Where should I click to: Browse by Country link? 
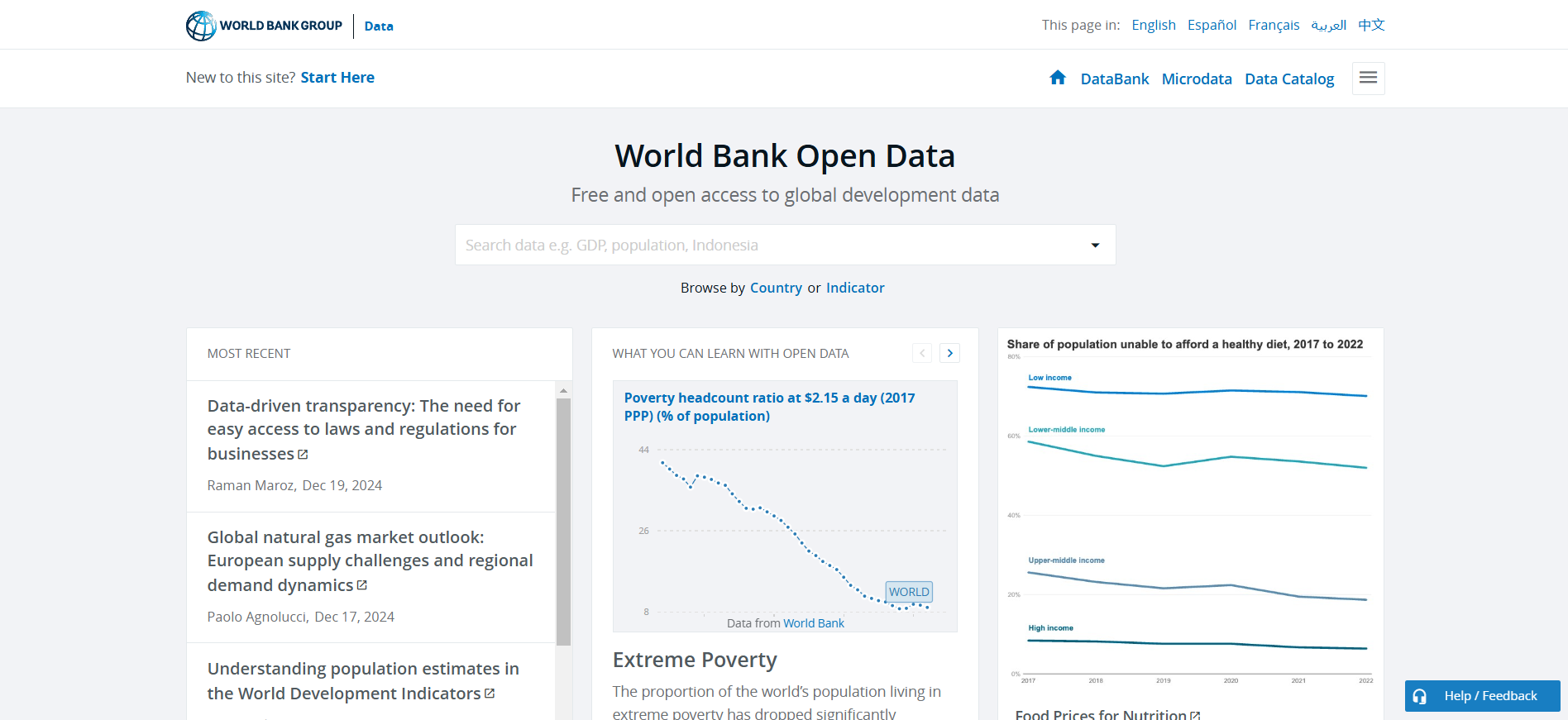[x=776, y=288]
